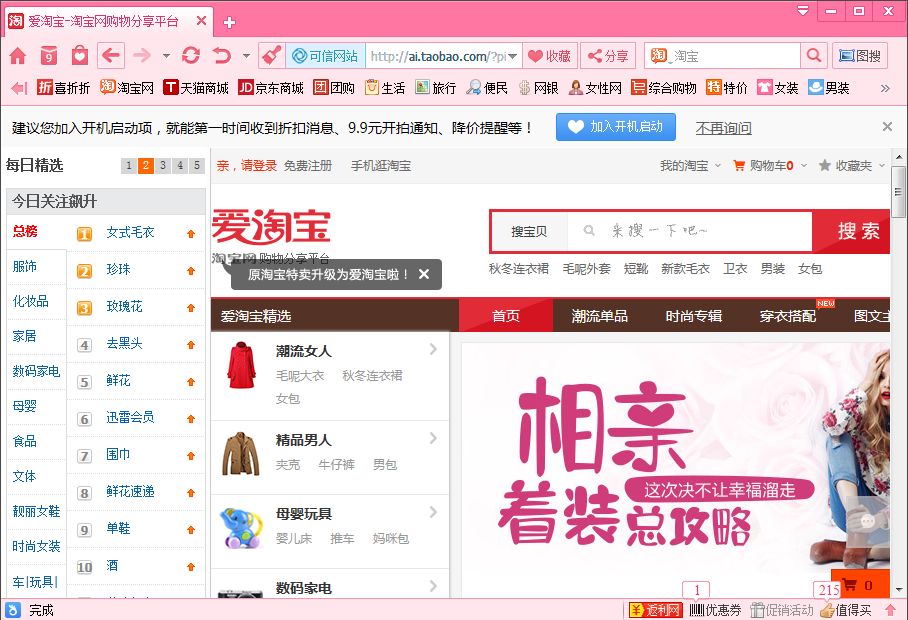Open the 女性网 bookmark
The image size is (908, 620).
(595, 87)
